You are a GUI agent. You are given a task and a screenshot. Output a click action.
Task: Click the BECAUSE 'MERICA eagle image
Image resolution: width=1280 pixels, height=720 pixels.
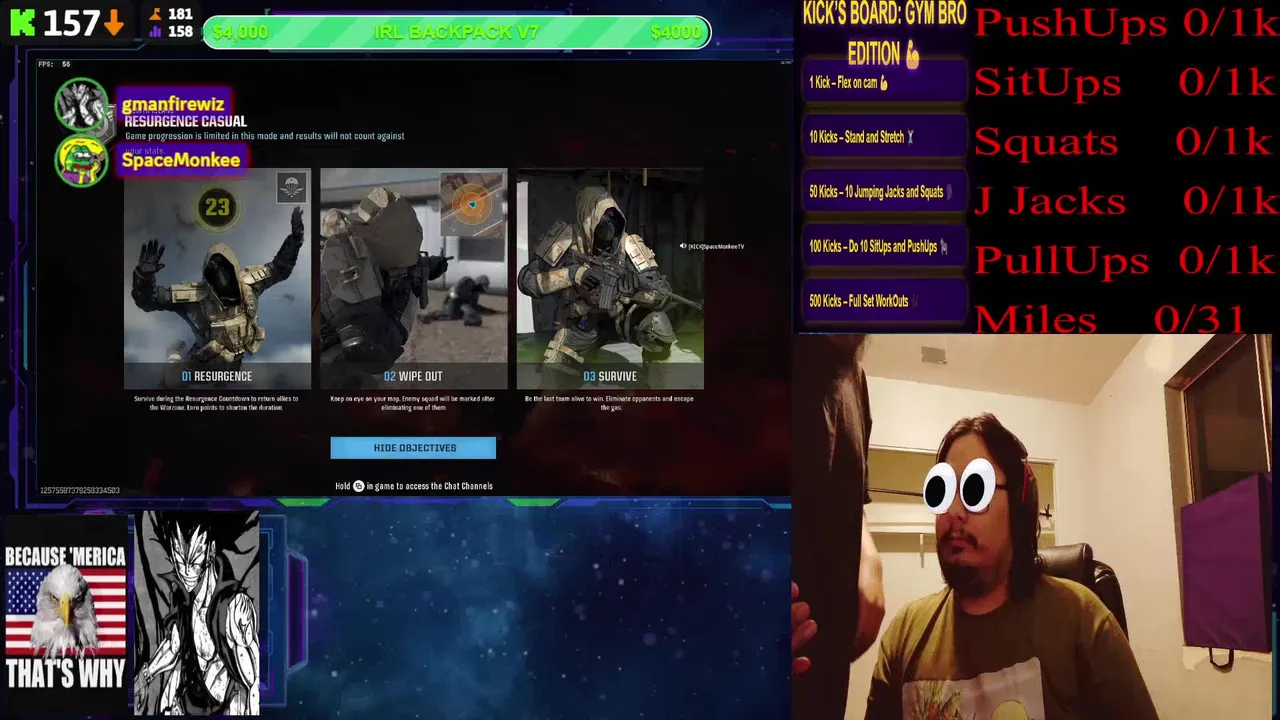[x=65, y=617]
